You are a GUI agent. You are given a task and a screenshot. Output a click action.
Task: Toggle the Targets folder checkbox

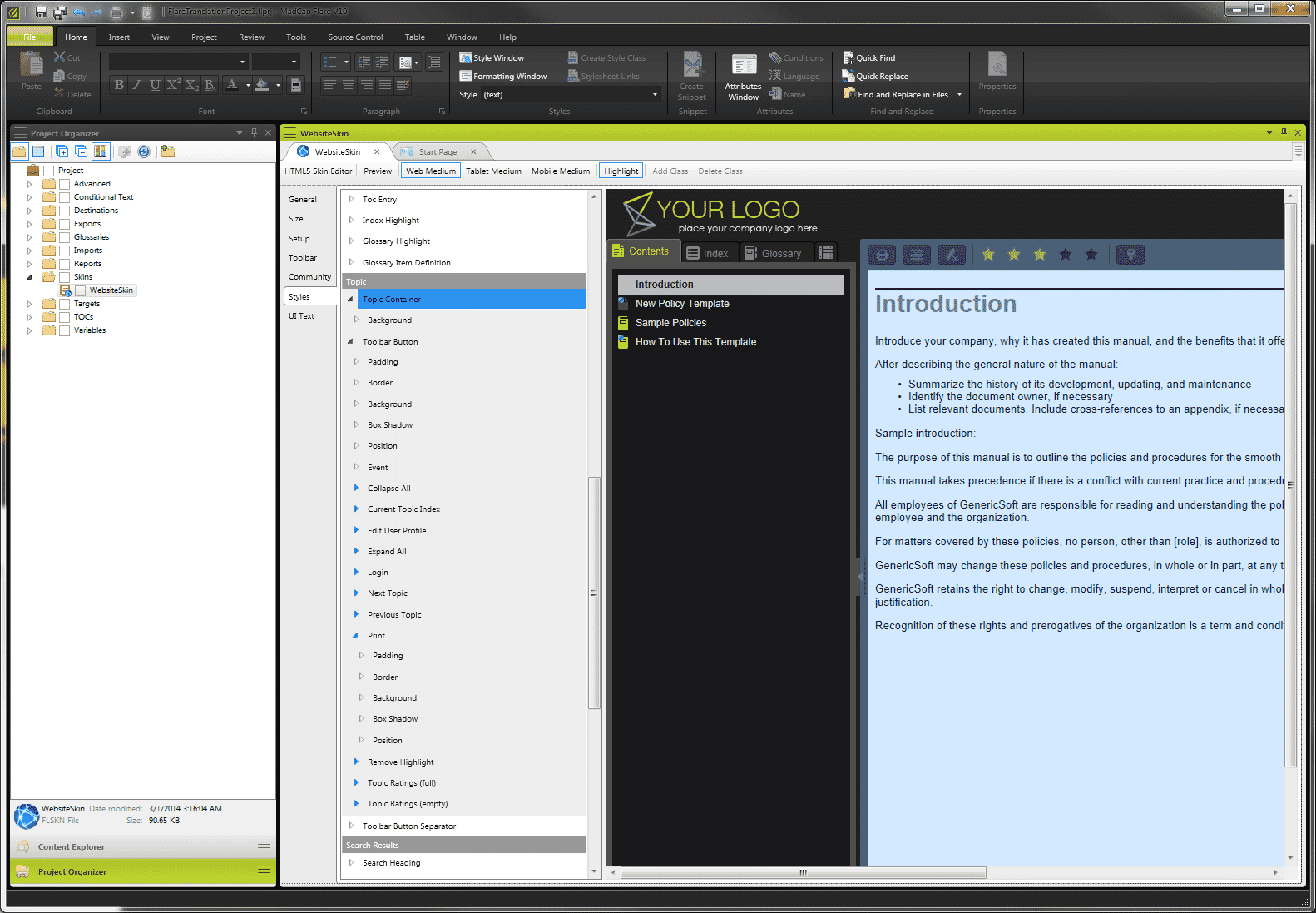[x=65, y=304]
